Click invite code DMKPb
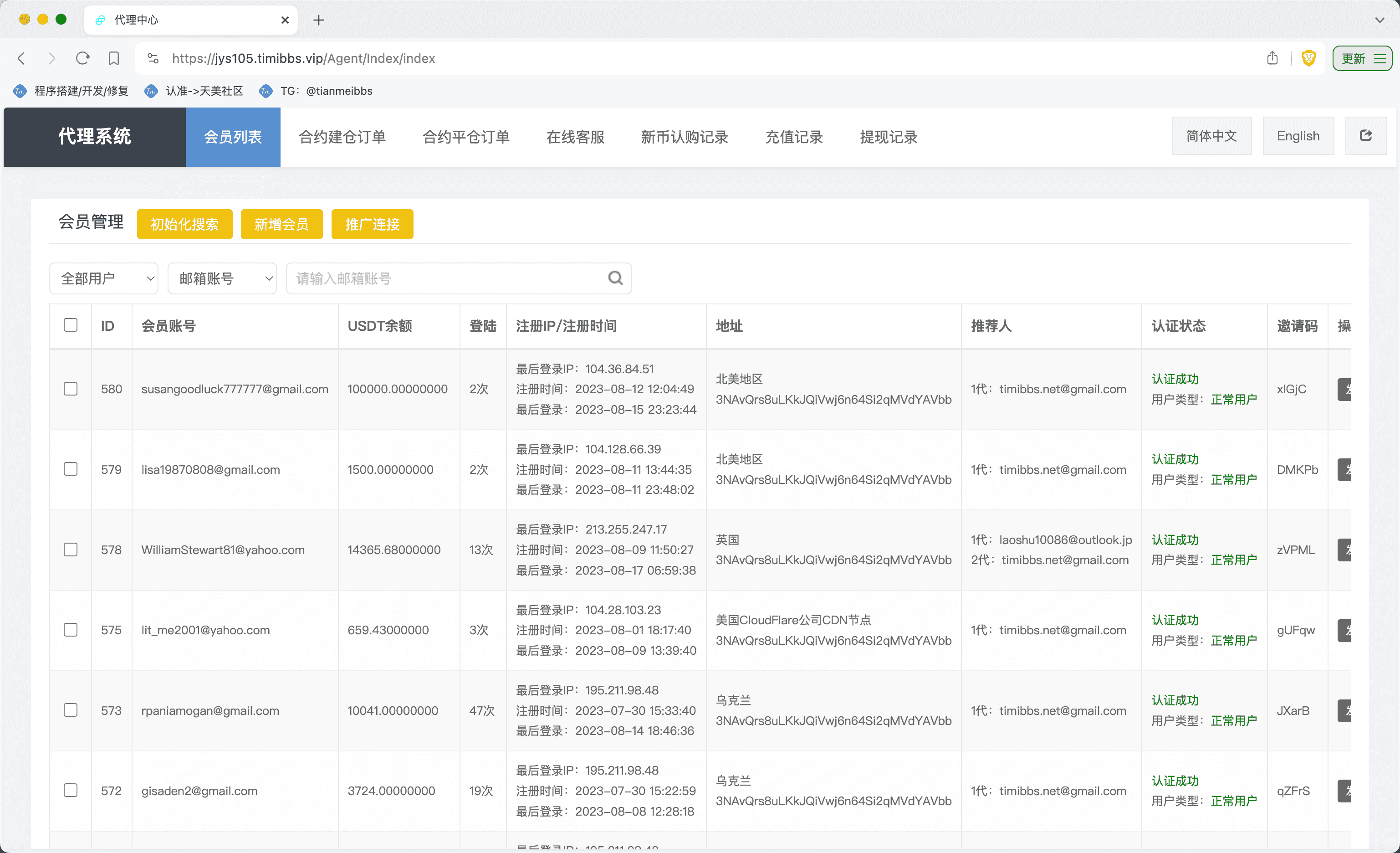This screenshot has width=1400, height=853. [1298, 469]
